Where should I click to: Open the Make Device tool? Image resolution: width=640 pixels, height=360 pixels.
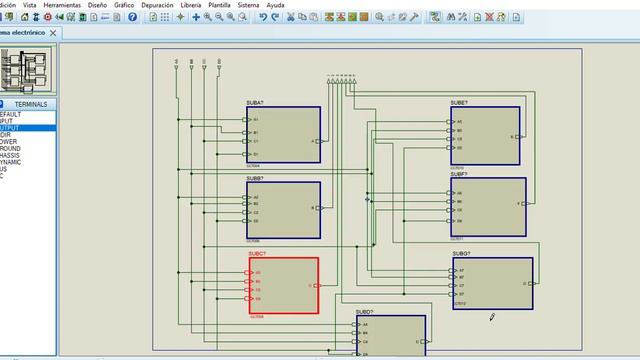[x=391, y=17]
